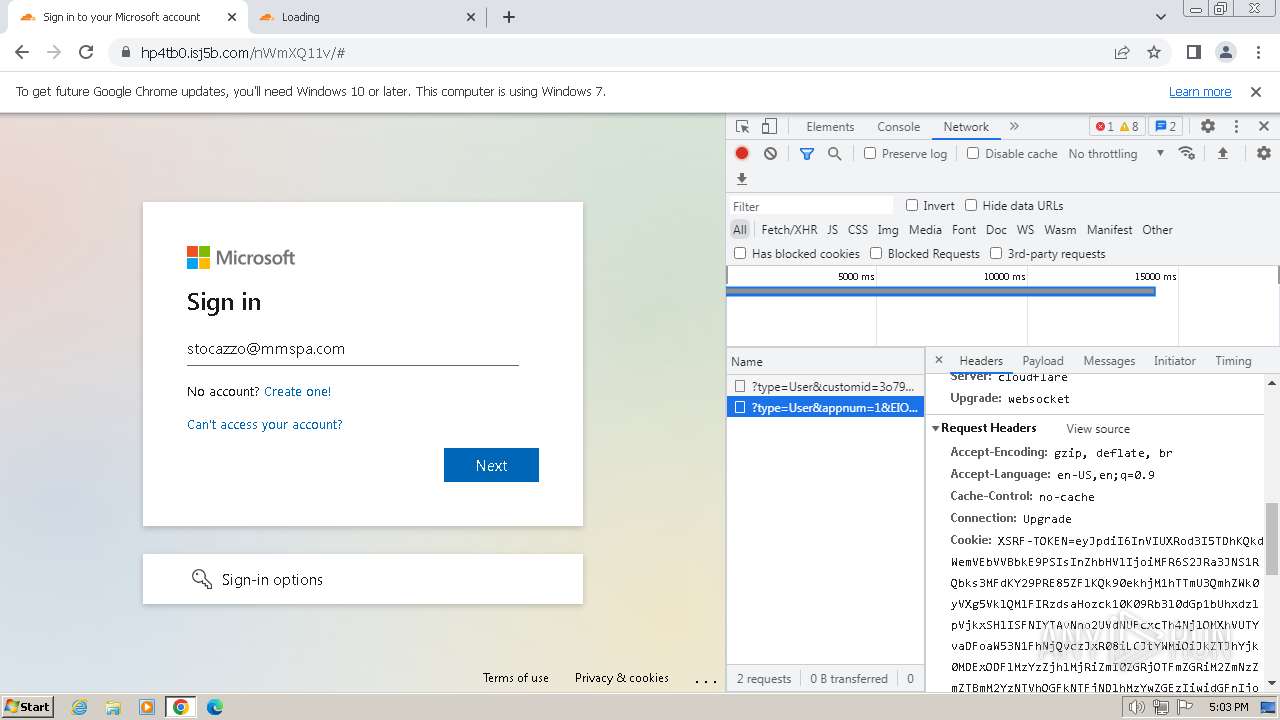
Task: Toggle the device toolbar icon in DevTools
Action: pyautogui.click(x=769, y=127)
